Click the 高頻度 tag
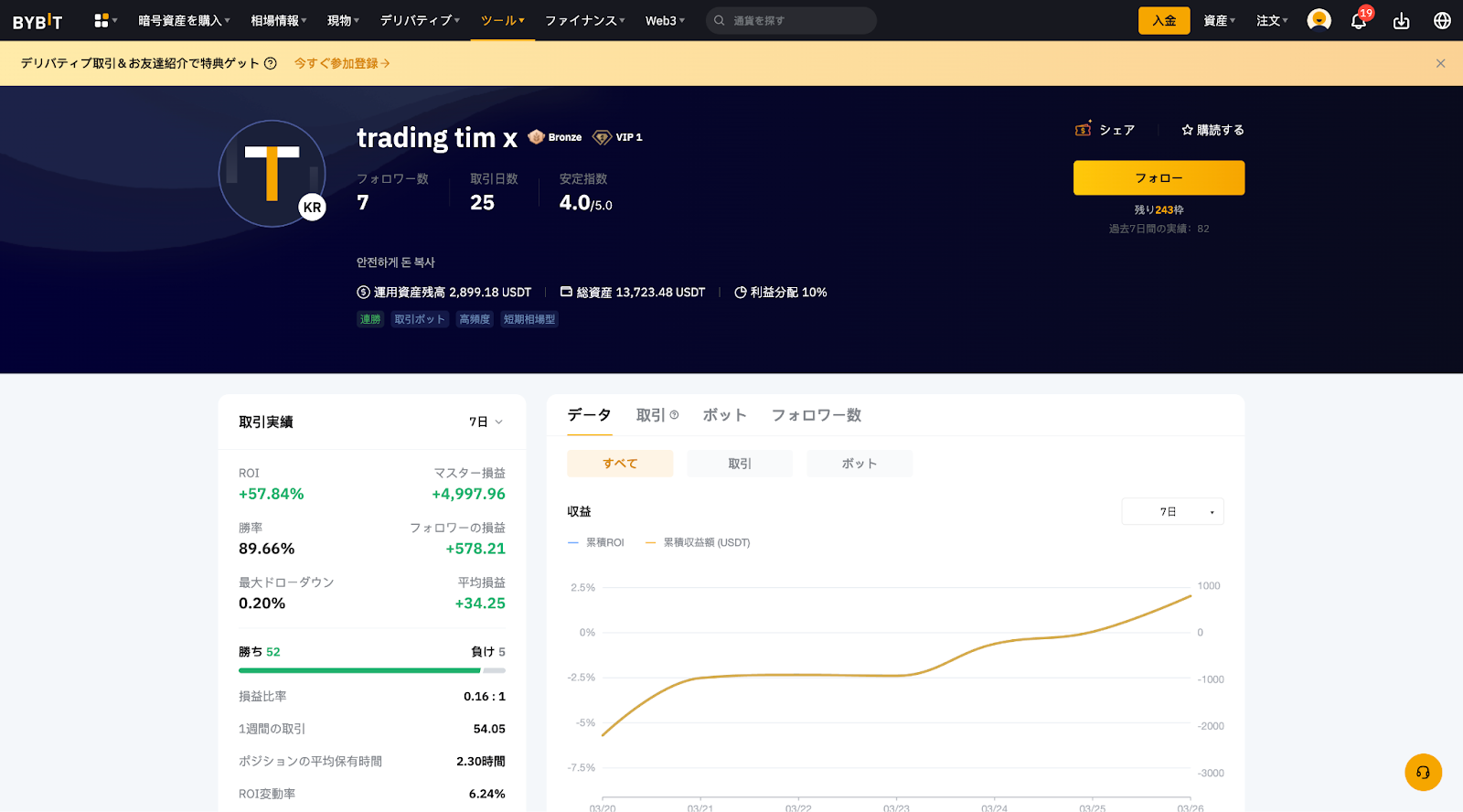The width and height of the screenshot is (1463, 812). pos(475,319)
